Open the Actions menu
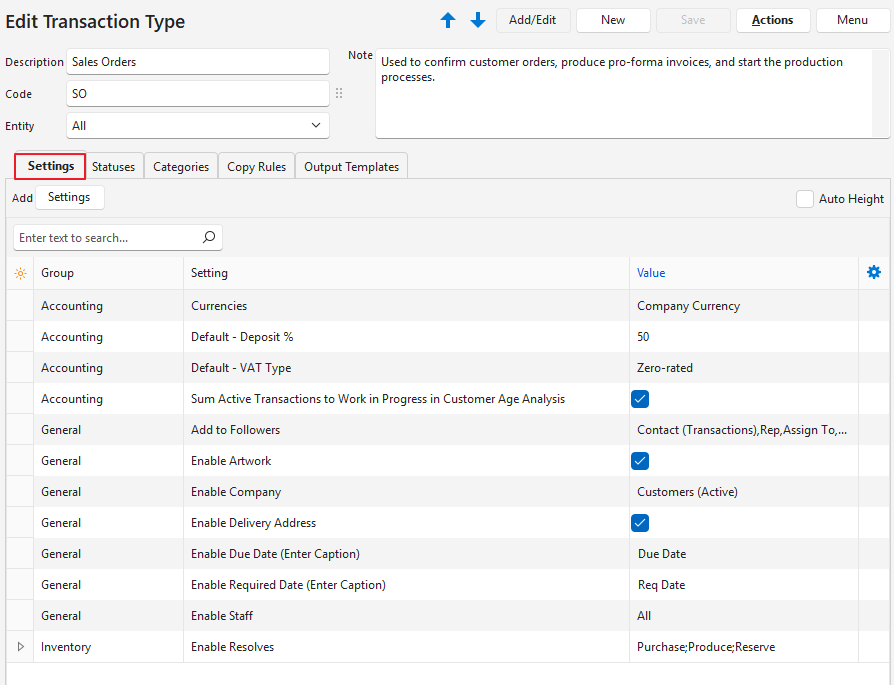 click(773, 20)
